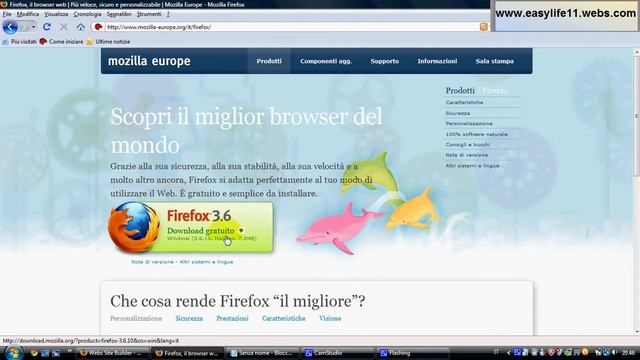Click Altri sistemi e lingue below the download button
Viewport: 640px width, 360px height.
tap(207, 262)
